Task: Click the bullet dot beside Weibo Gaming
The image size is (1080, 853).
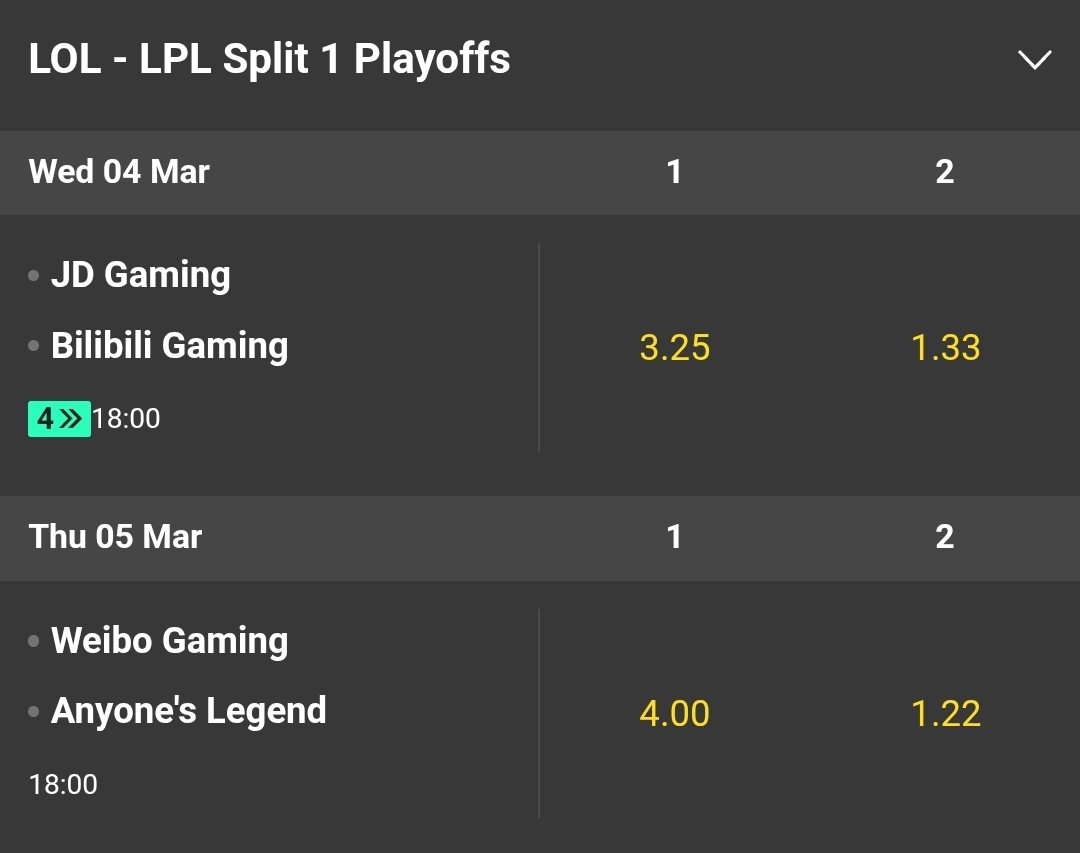Action: 34,641
